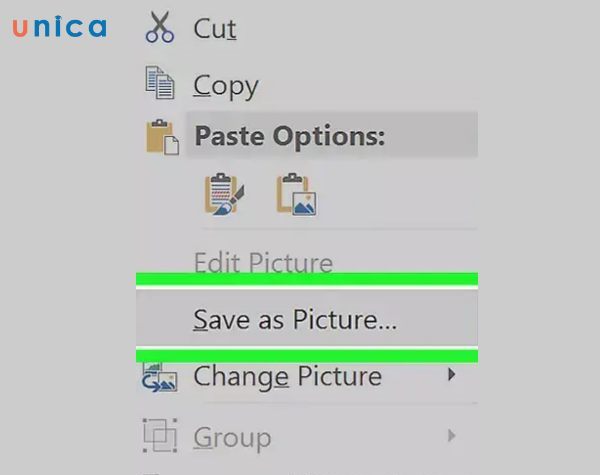Choose Cut from the context menu
The image size is (600, 475).
[215, 29]
